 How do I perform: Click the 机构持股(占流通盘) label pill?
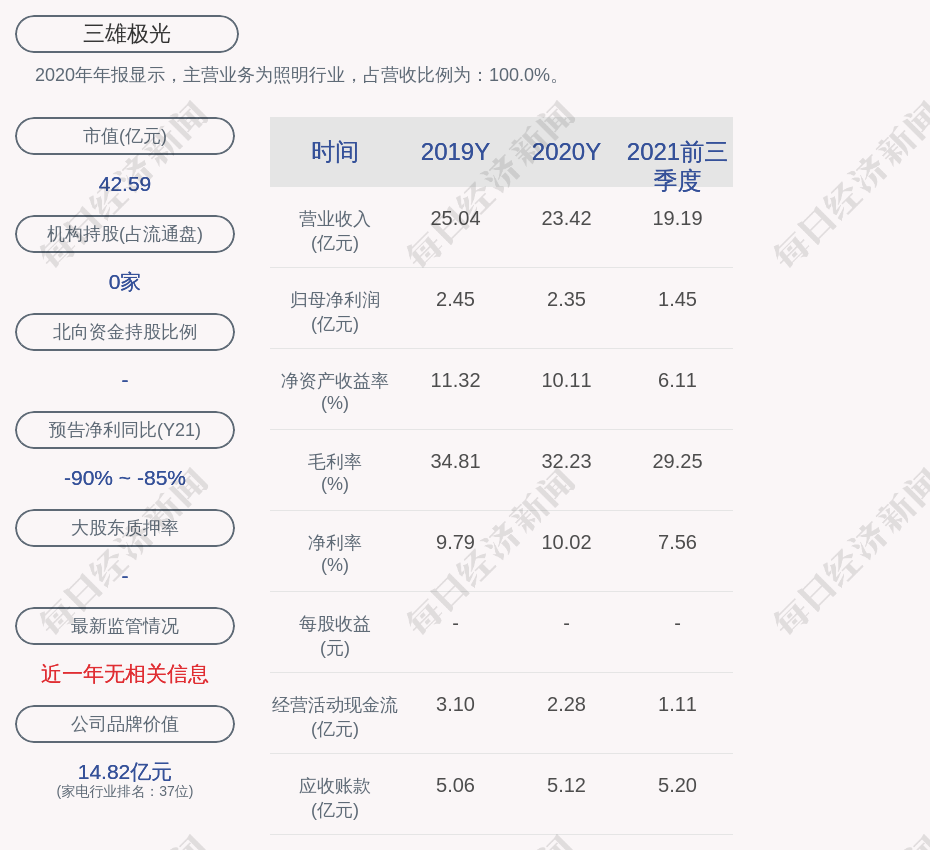(125, 234)
